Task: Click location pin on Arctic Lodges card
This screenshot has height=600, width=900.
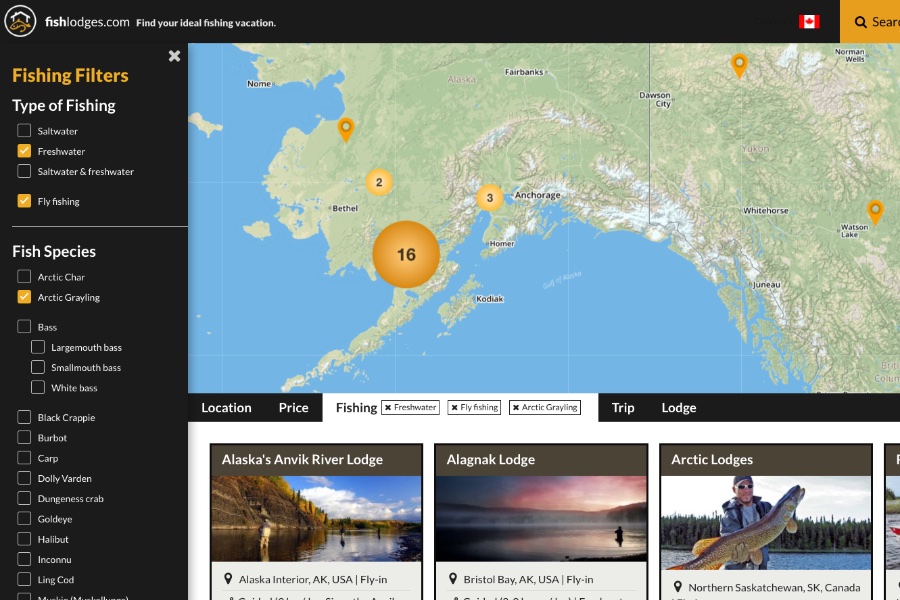Action: click(678, 587)
